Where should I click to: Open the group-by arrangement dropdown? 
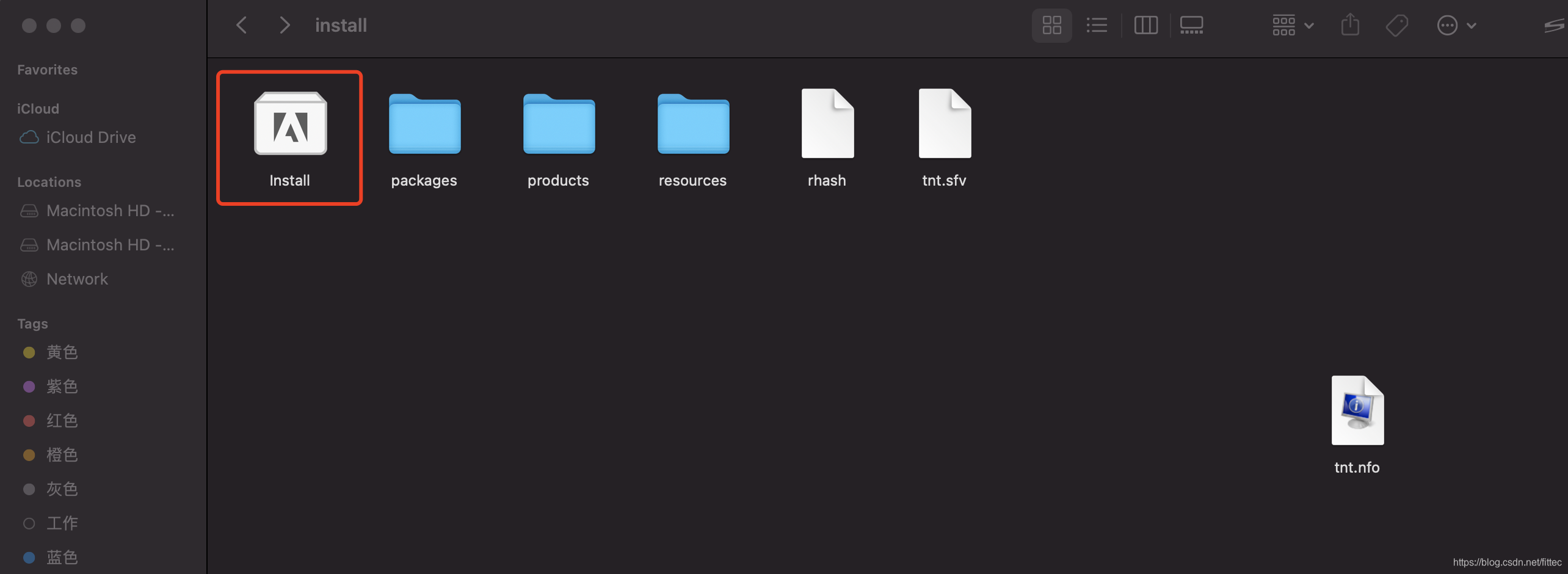pos(1293,25)
